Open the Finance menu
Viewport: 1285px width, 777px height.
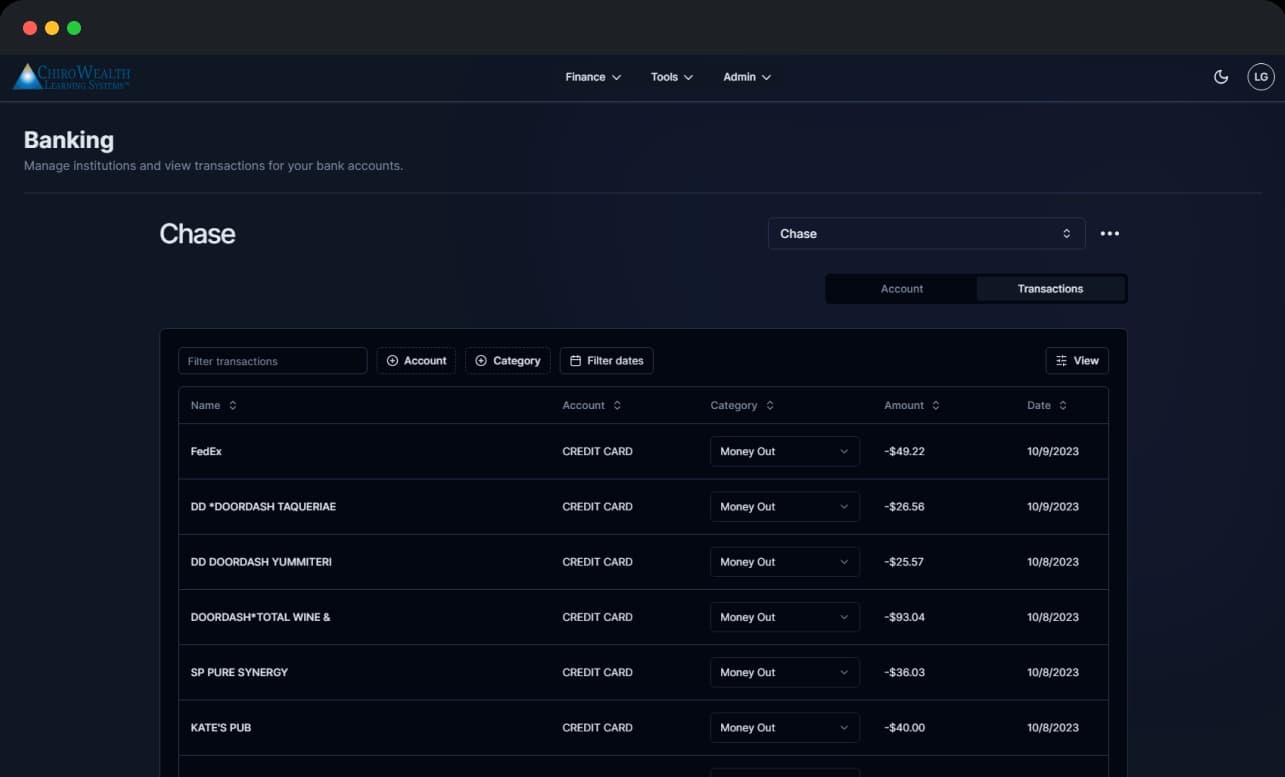coord(593,77)
